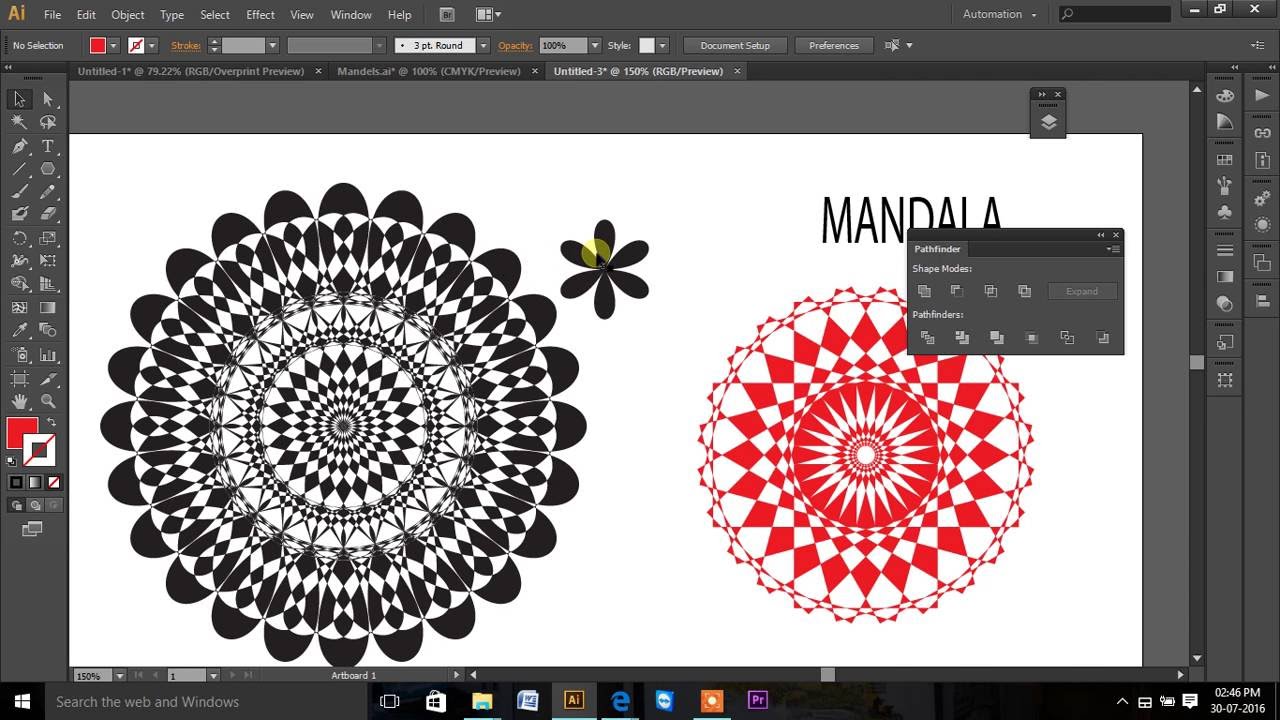The image size is (1280, 720).
Task: Select the Rotate tool
Action: pos(19,238)
